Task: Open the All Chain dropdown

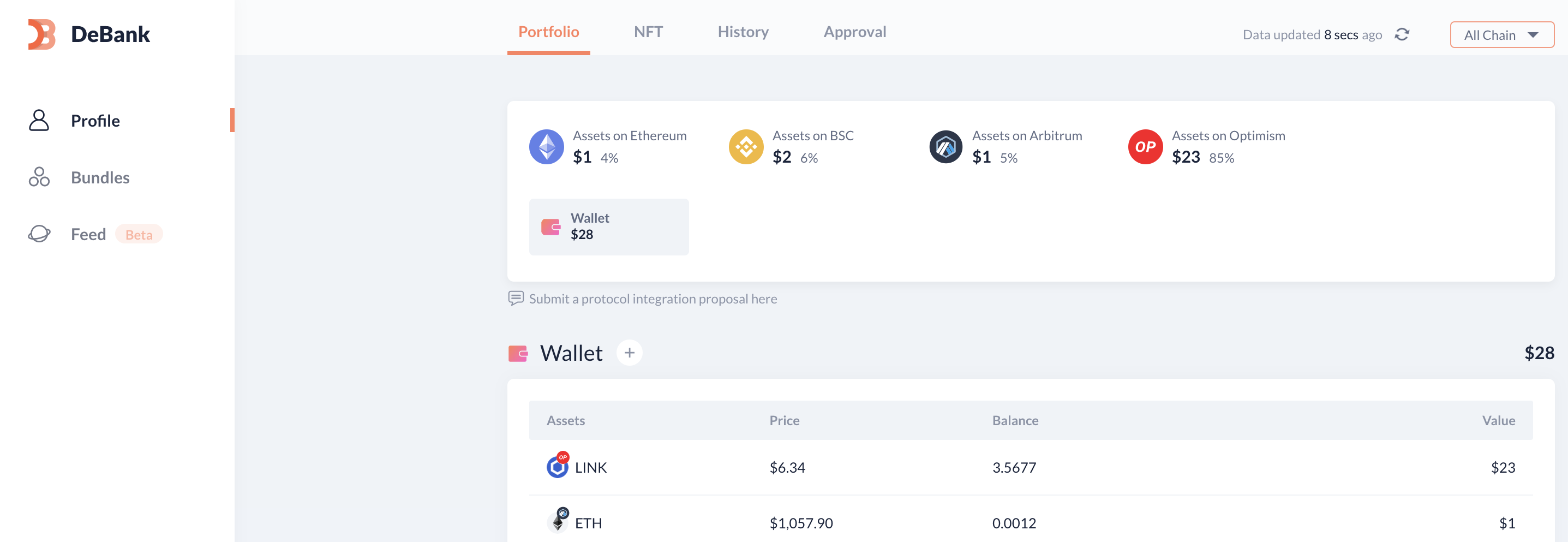Action: pos(1501,35)
